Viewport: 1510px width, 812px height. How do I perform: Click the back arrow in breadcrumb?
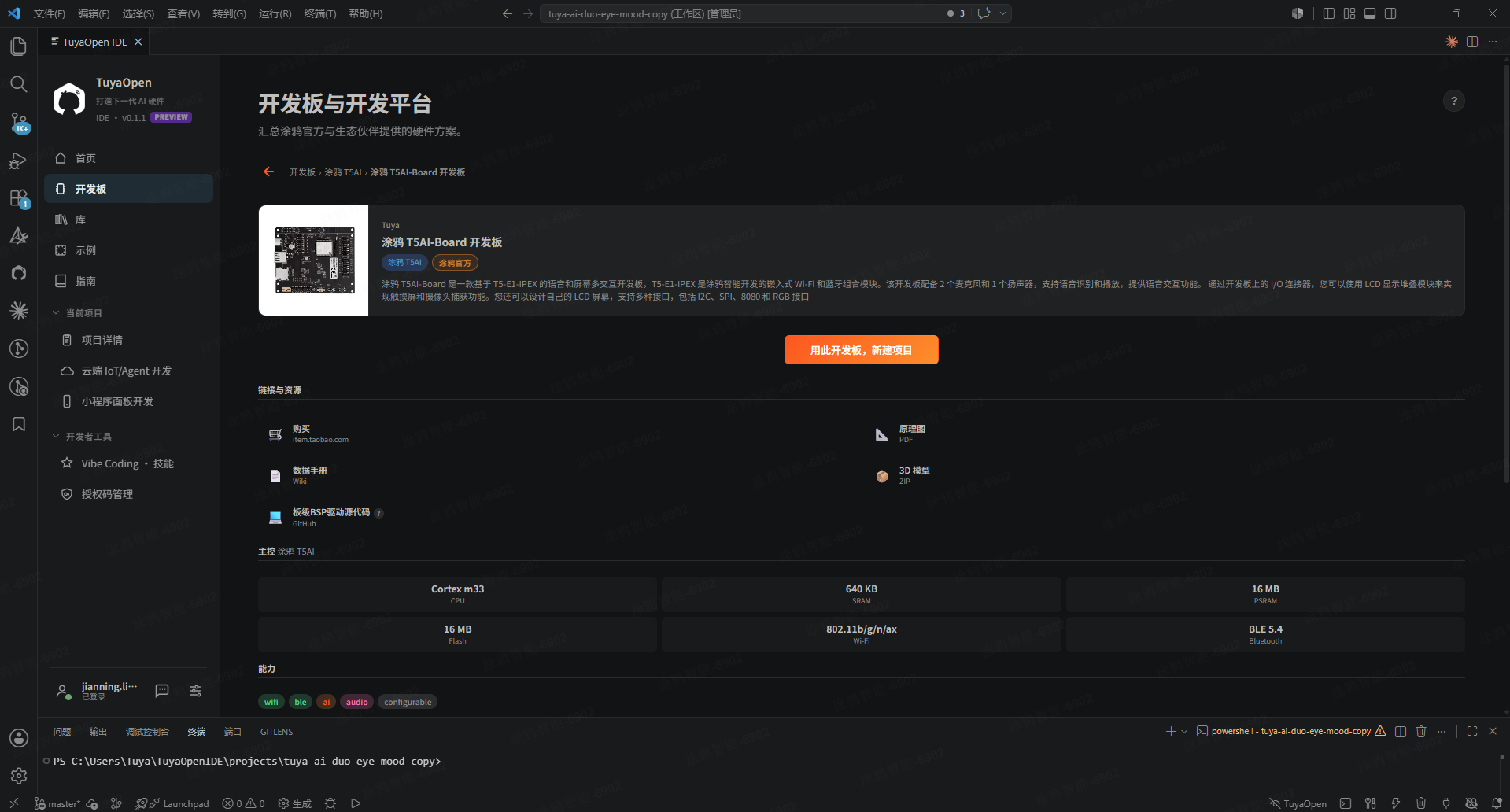point(269,172)
